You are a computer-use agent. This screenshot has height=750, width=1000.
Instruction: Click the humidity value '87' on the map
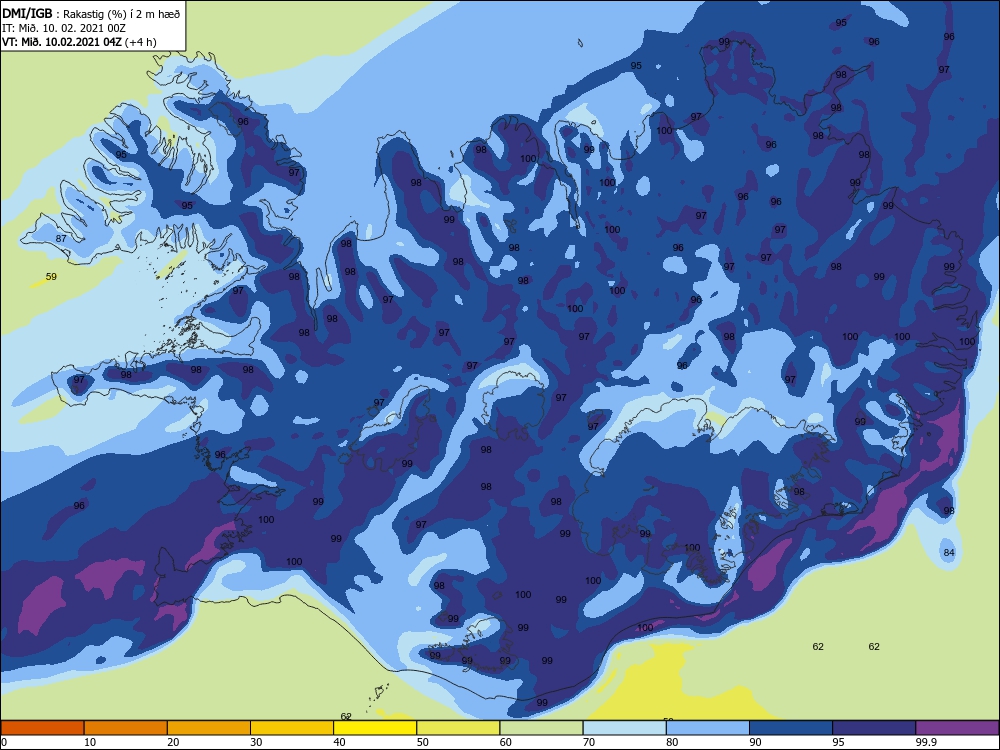click(x=61, y=239)
